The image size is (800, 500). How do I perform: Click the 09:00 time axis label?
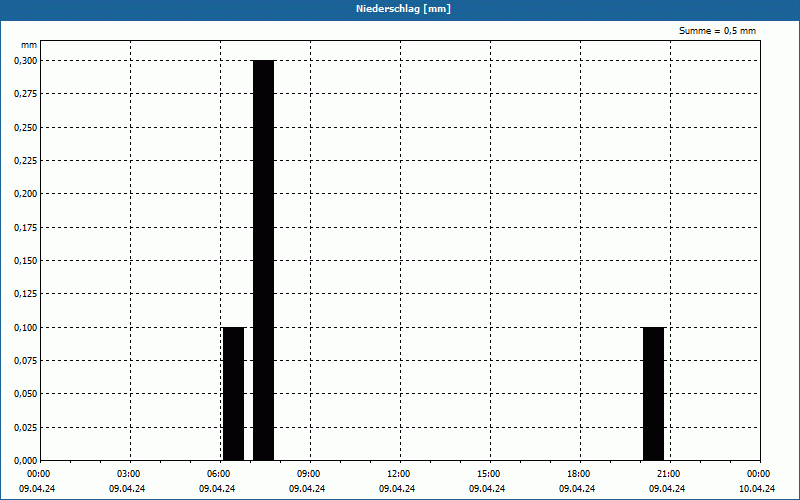(x=309, y=474)
